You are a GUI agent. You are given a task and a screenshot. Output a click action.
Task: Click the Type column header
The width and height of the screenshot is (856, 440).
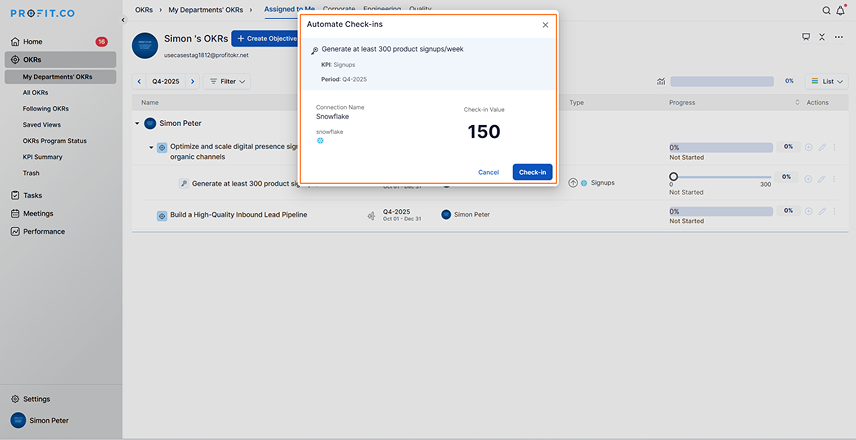(576, 103)
